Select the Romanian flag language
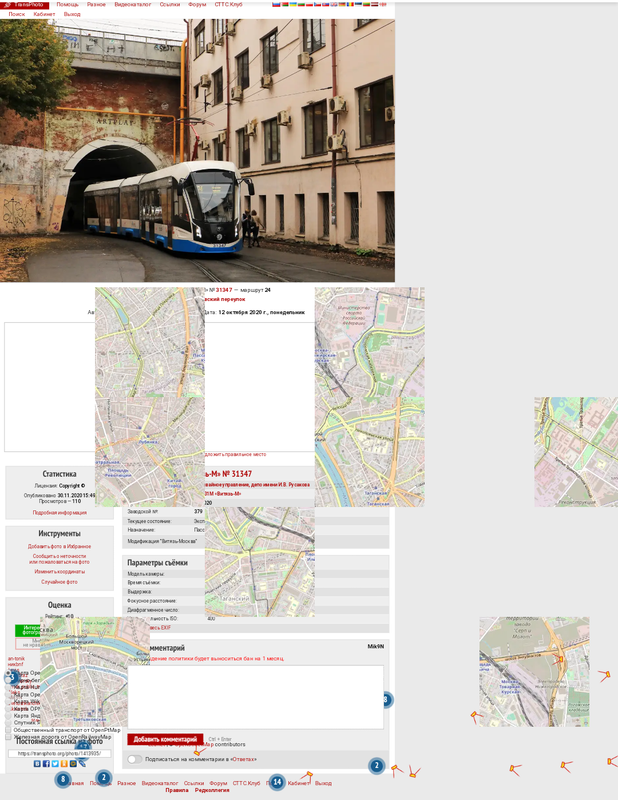 [350, 4]
